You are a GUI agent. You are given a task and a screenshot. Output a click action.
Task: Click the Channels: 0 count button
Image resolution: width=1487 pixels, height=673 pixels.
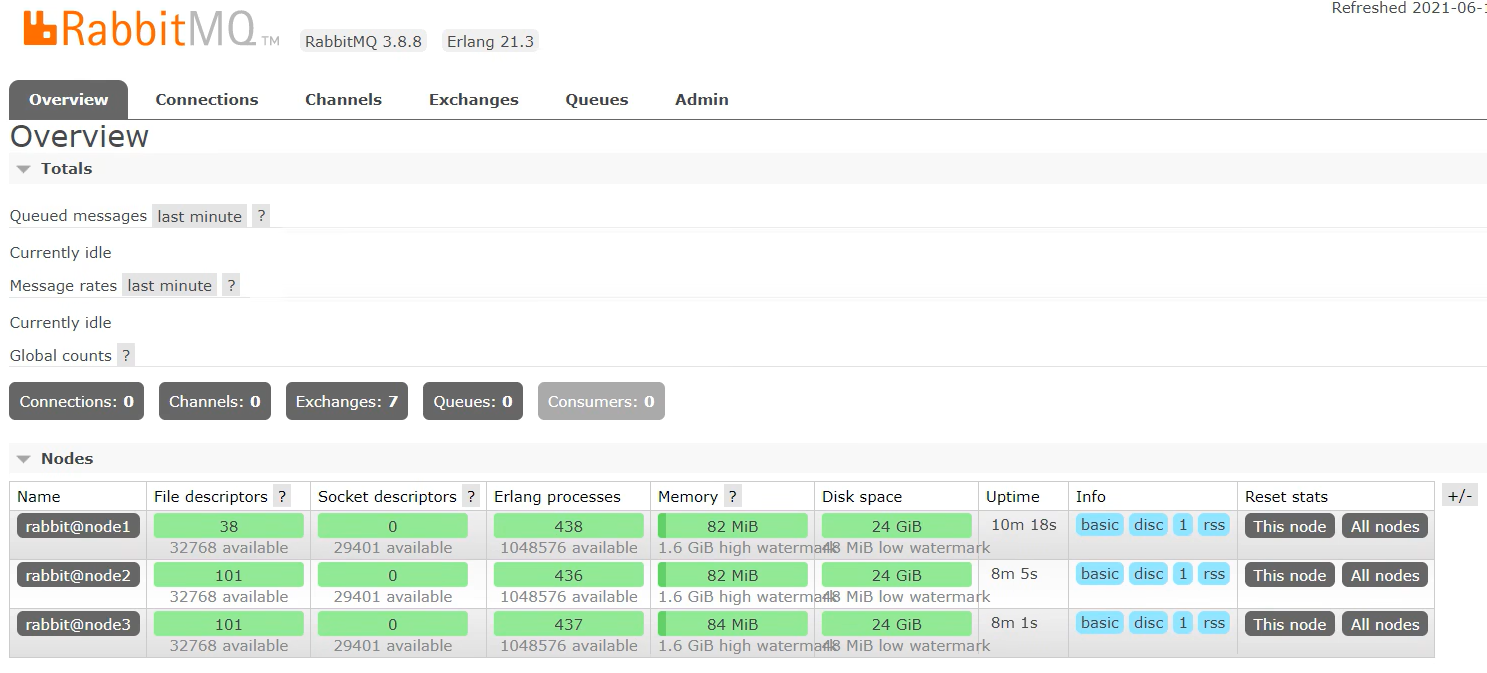pos(215,401)
